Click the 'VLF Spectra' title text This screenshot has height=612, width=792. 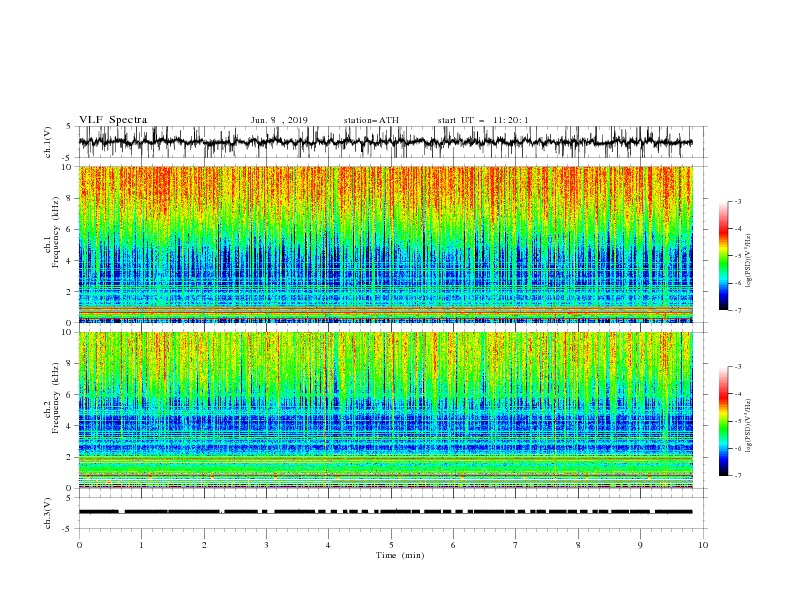pyautogui.click(x=113, y=120)
